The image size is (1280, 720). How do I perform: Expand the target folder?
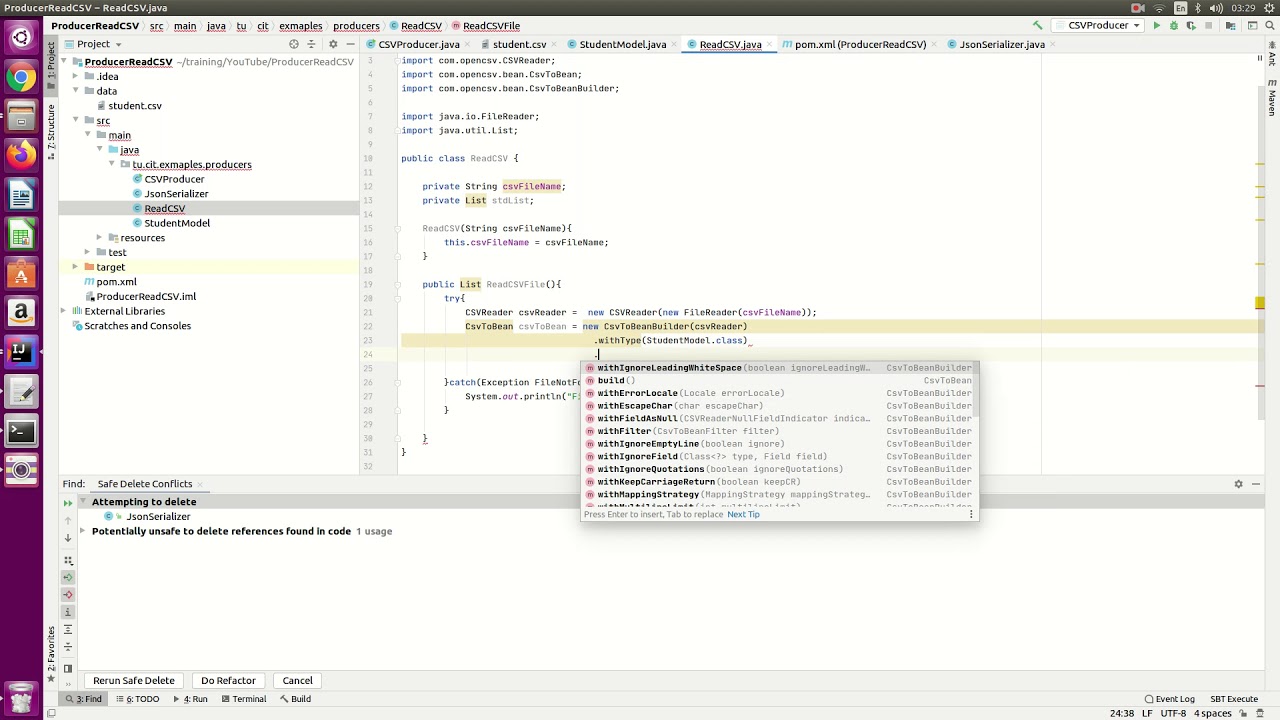75,267
